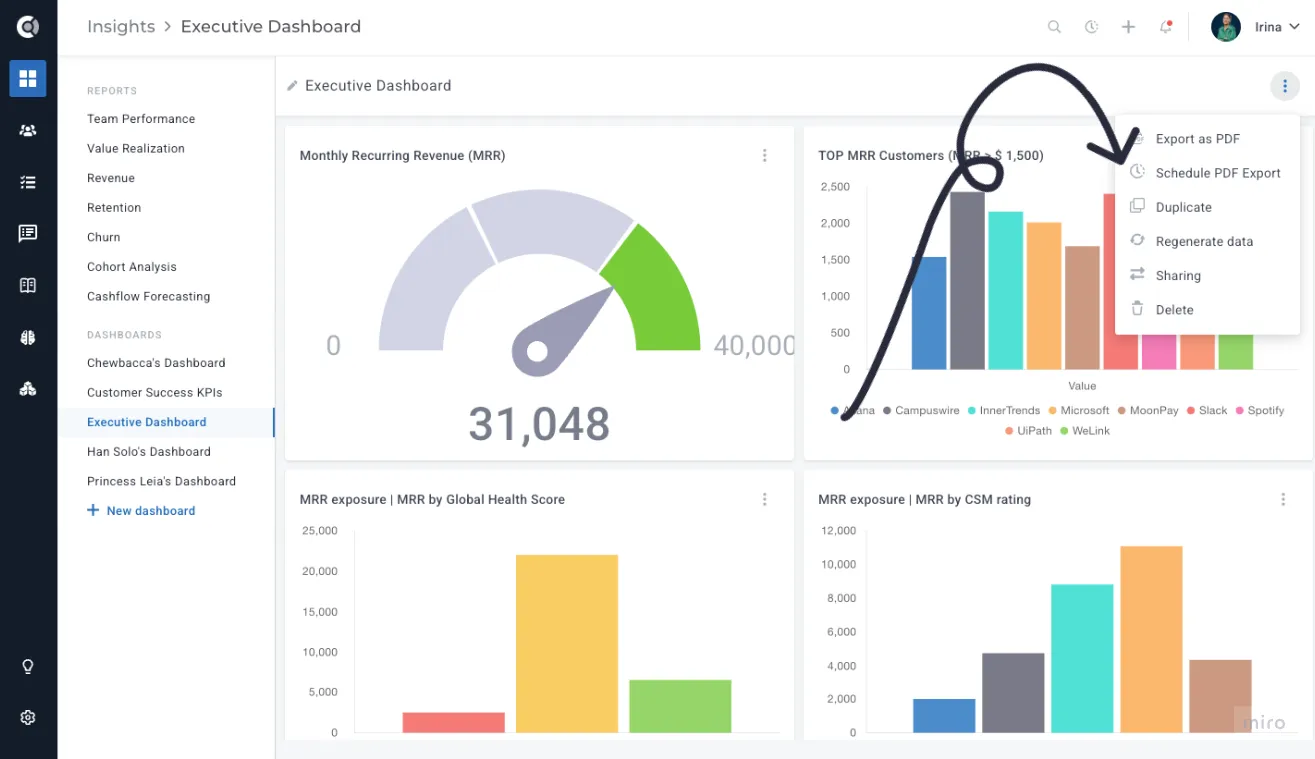The height and width of the screenshot is (759, 1315).
Task: Open MRR by Global Health Score card options
Action: click(765, 499)
